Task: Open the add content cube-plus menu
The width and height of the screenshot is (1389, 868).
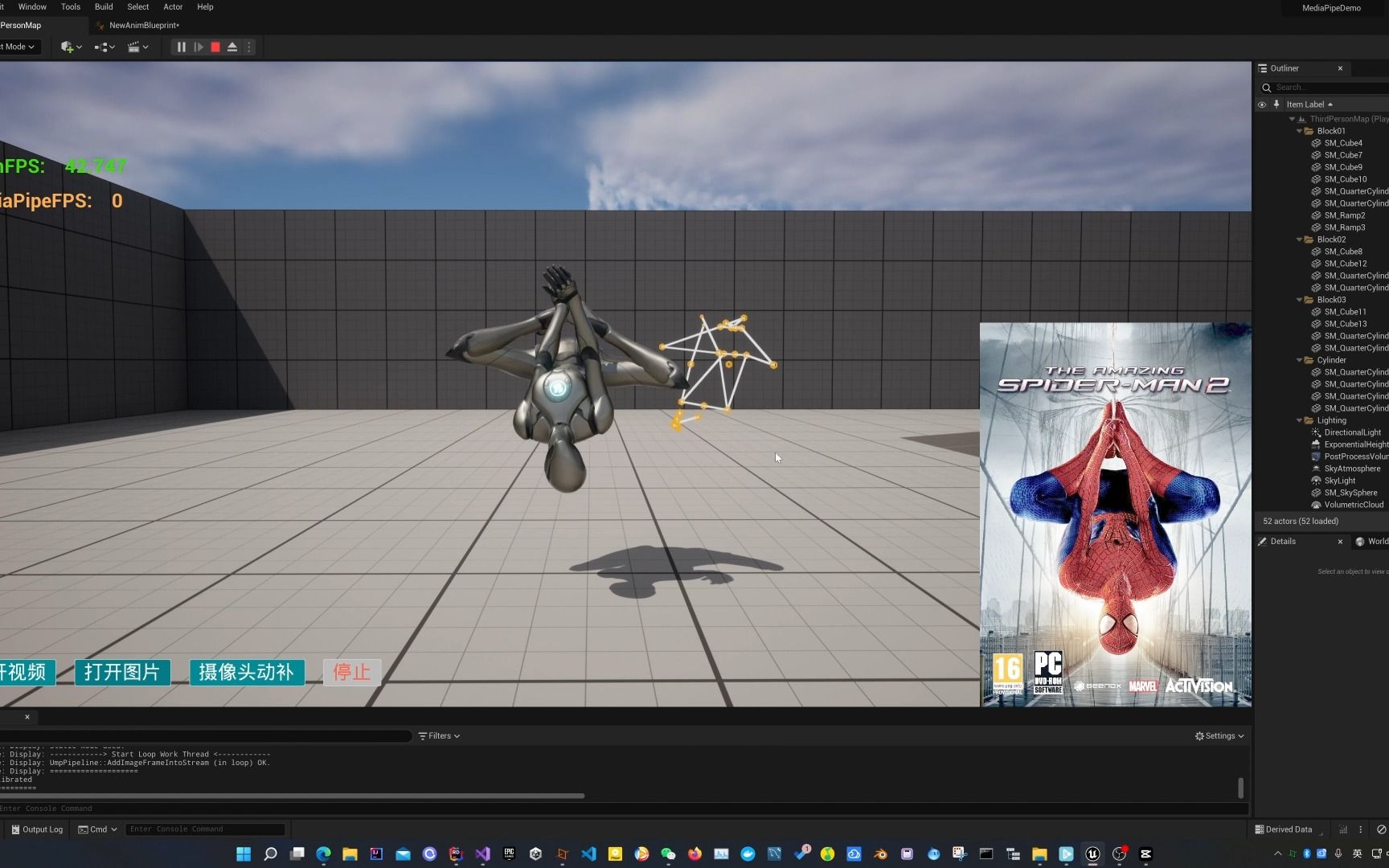Action: click(71, 47)
